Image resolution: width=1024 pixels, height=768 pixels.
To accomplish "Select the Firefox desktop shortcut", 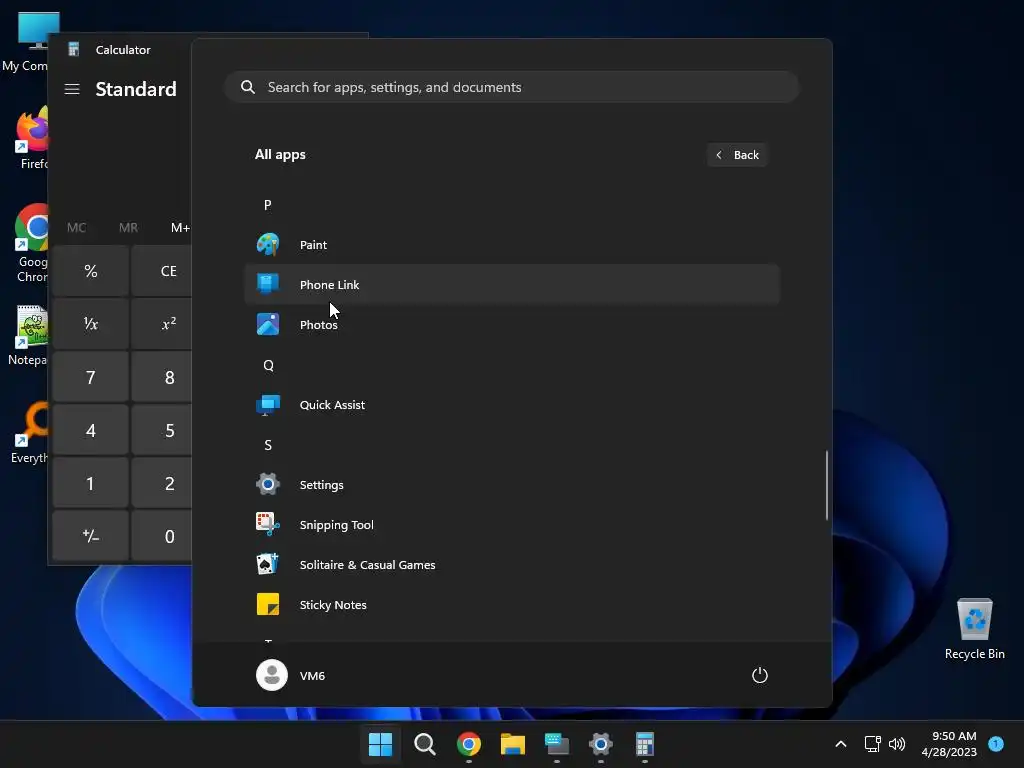I will 31,138.
